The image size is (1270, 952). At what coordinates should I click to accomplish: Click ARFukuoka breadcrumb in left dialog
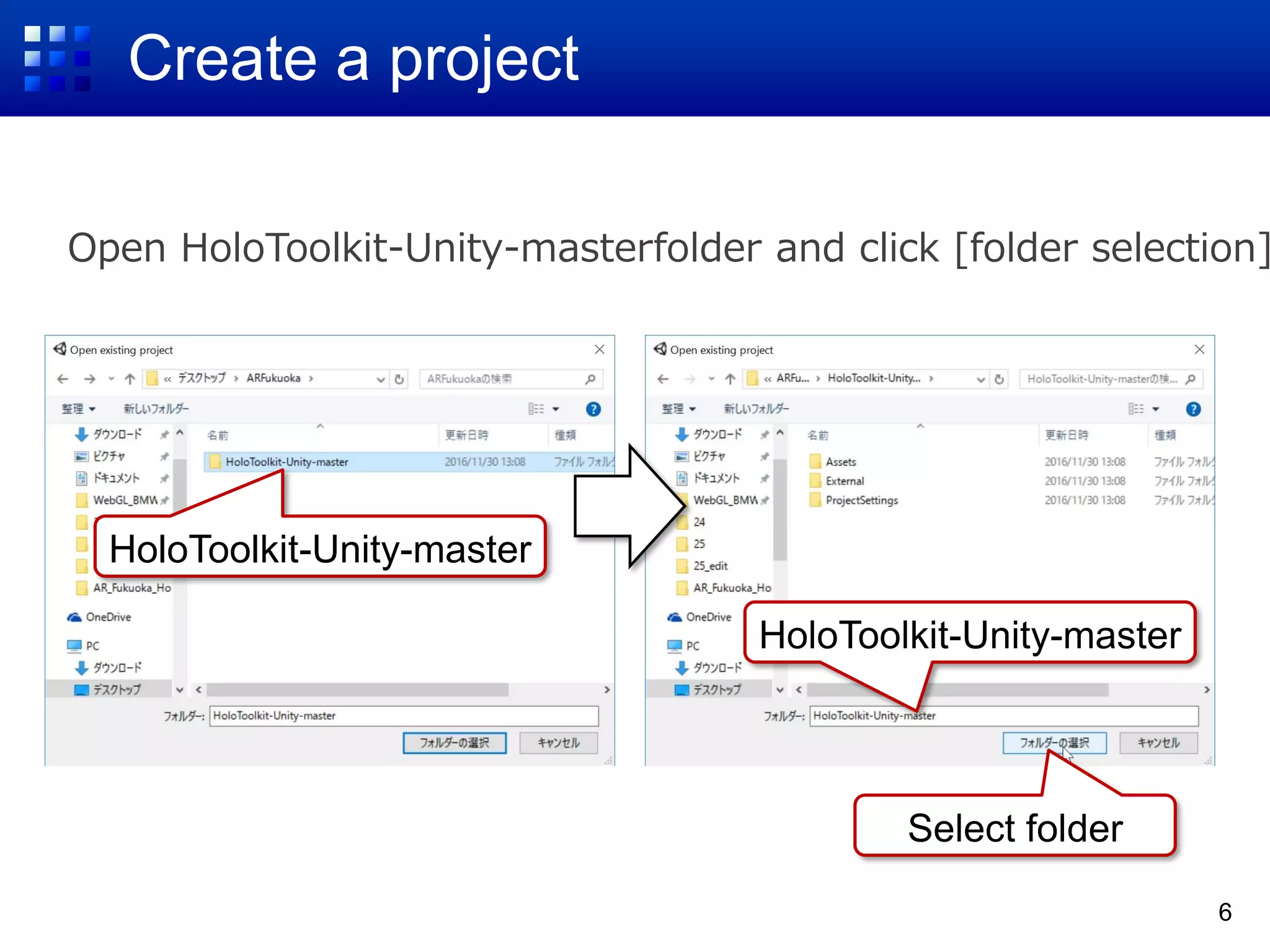tap(273, 378)
